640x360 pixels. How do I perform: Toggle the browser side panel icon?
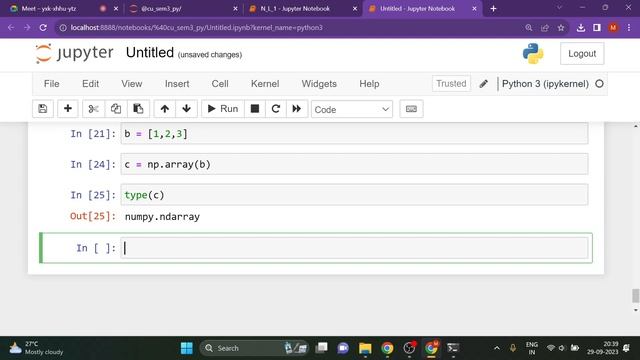coord(597,28)
